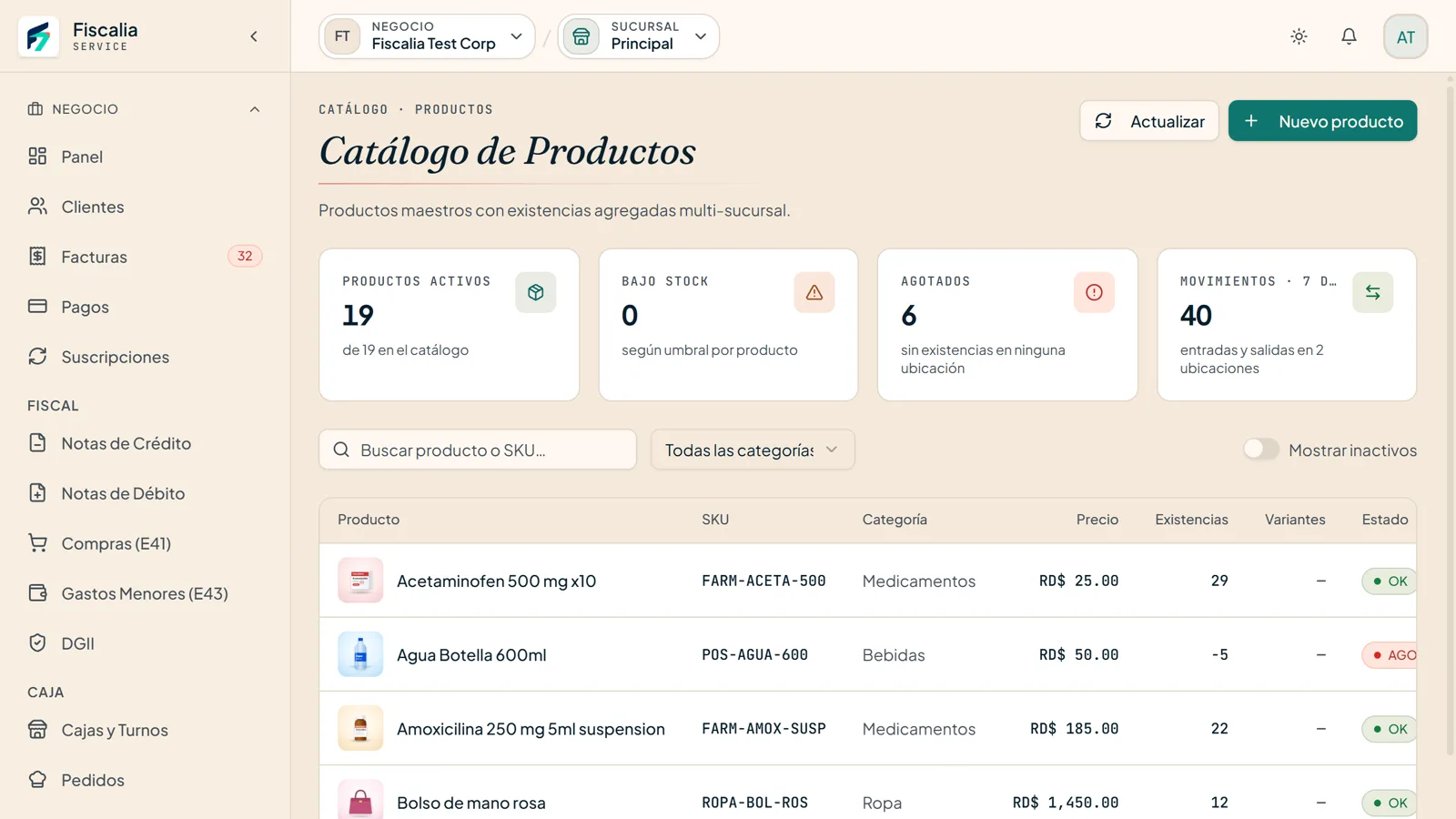Click the FT business badge
This screenshot has height=819, width=1456.
coord(342,36)
